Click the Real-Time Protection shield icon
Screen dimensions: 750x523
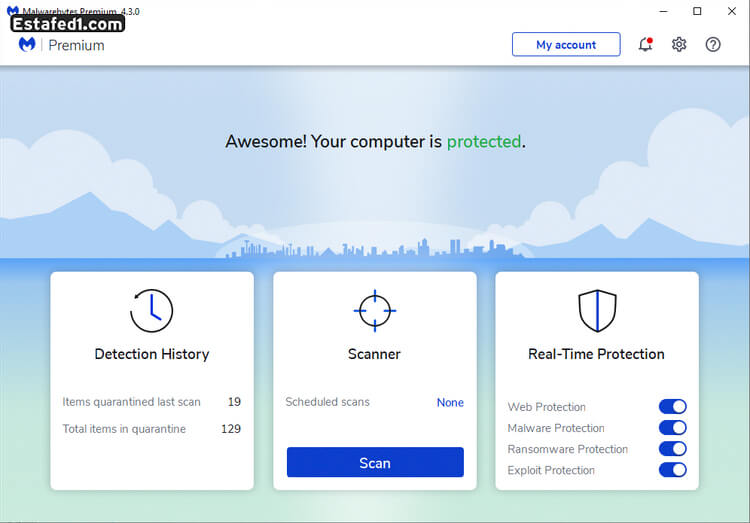click(597, 311)
